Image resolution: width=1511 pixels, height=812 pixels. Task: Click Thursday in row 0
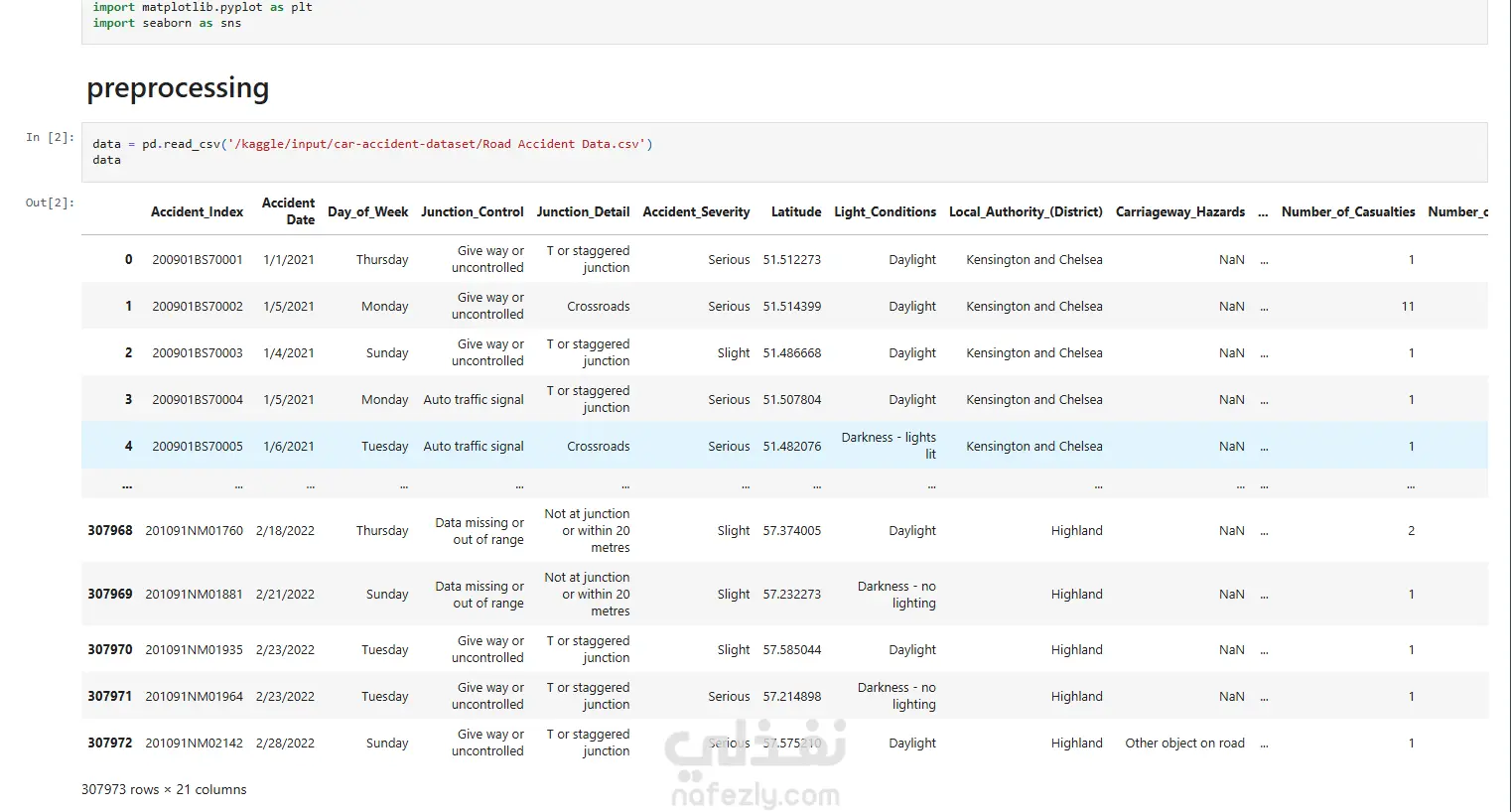click(382, 259)
